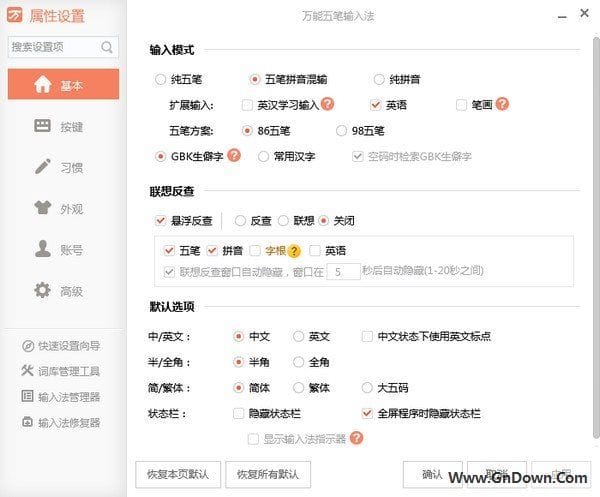600x497 pixels.
Task: Click the search magnifier icon
Action: click(x=107, y=47)
